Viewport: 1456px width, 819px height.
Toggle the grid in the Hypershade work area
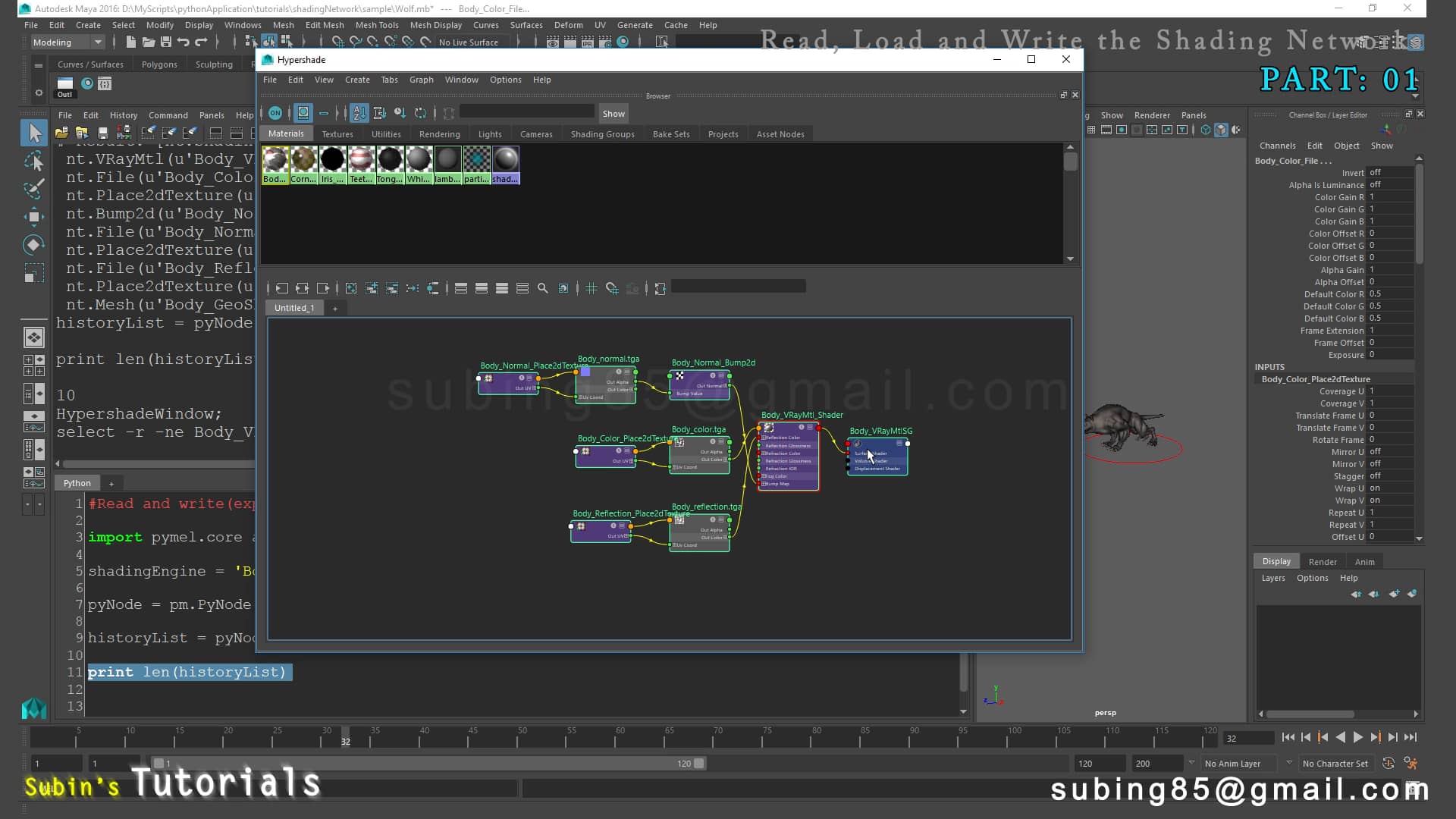click(x=591, y=288)
